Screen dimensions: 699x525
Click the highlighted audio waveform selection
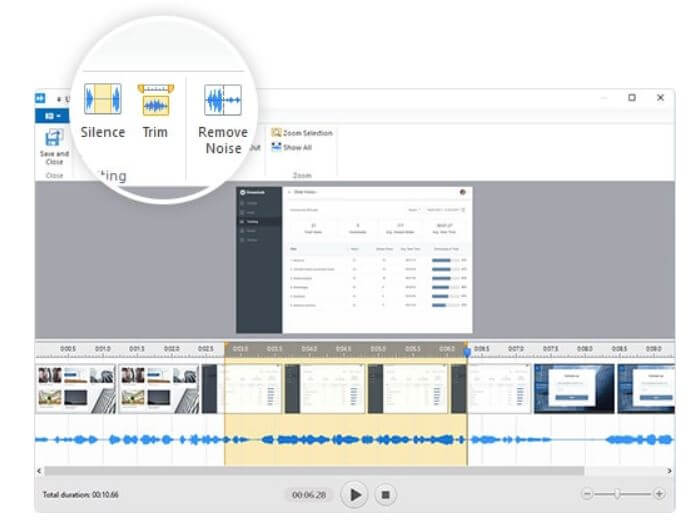(344, 440)
